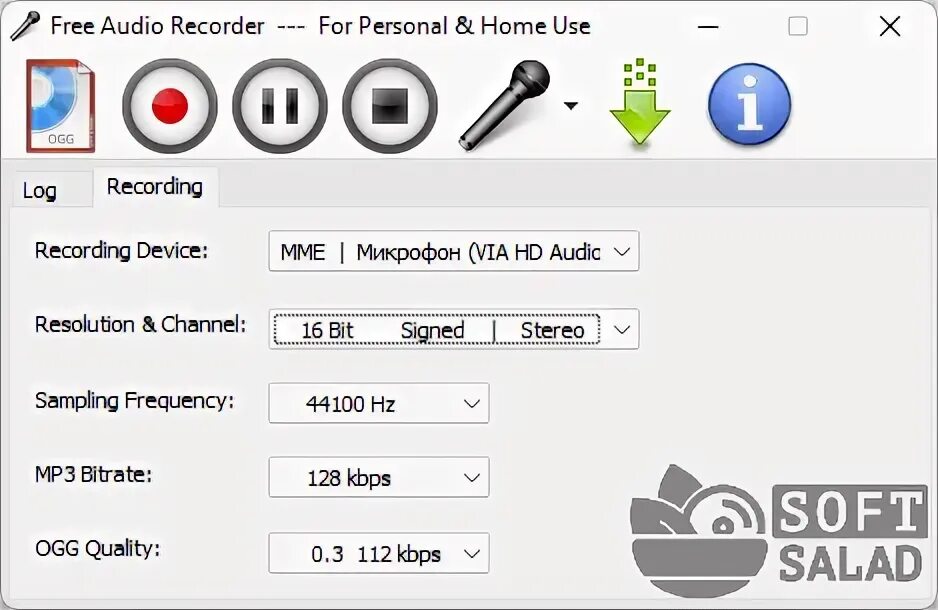Click the Sampling Frequency label
Screen dimensions: 938x610
point(135,401)
